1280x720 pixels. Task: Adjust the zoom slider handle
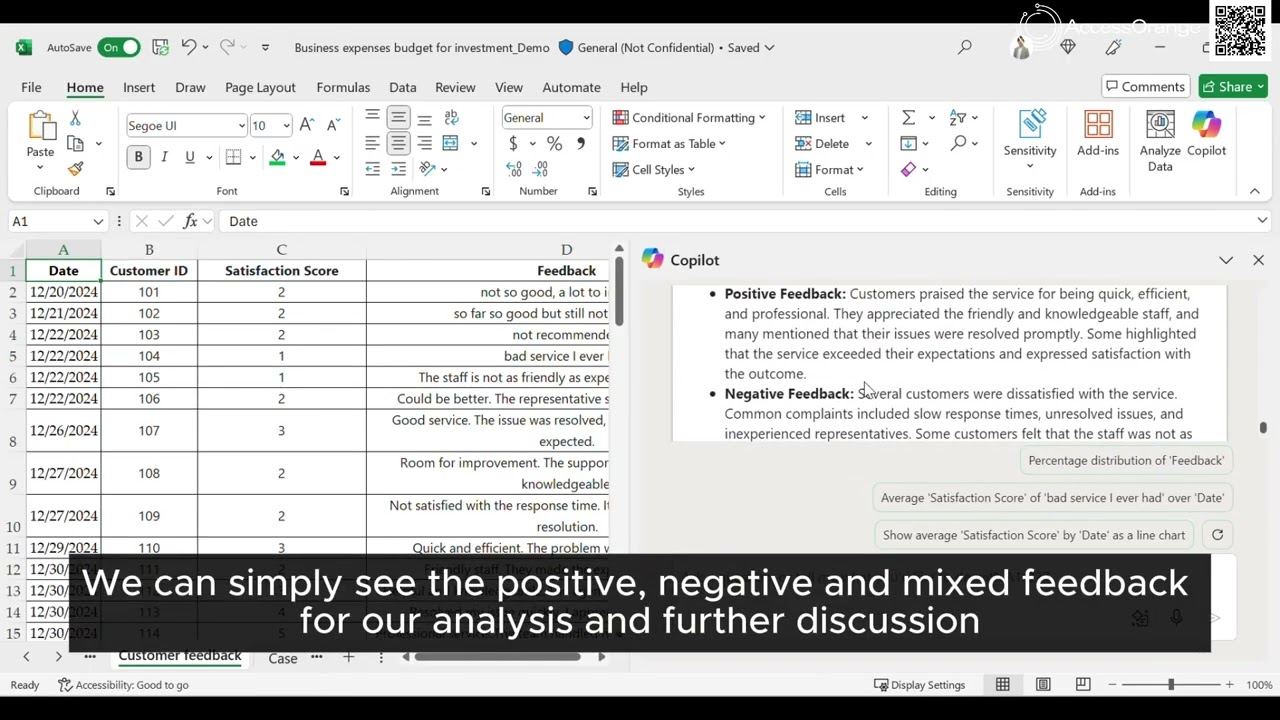[x=1170, y=685]
